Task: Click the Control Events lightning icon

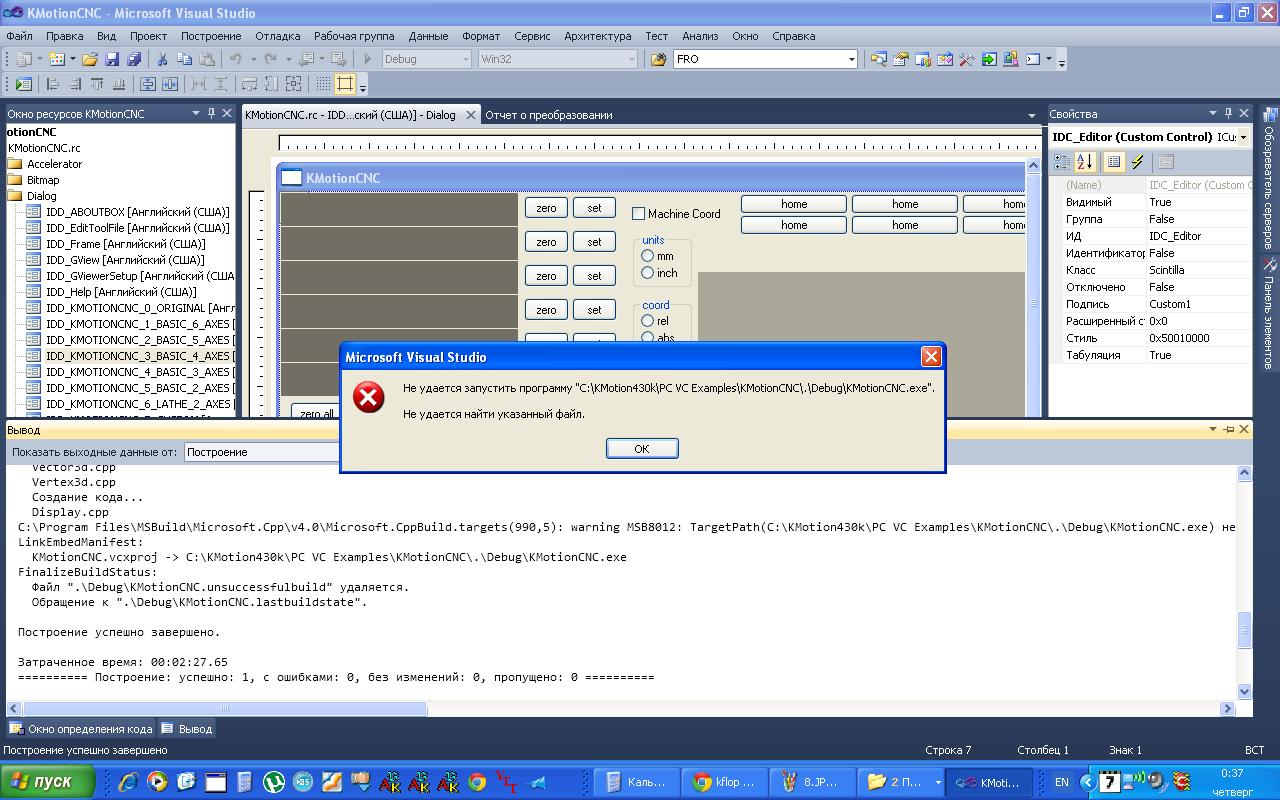Action: [1137, 162]
